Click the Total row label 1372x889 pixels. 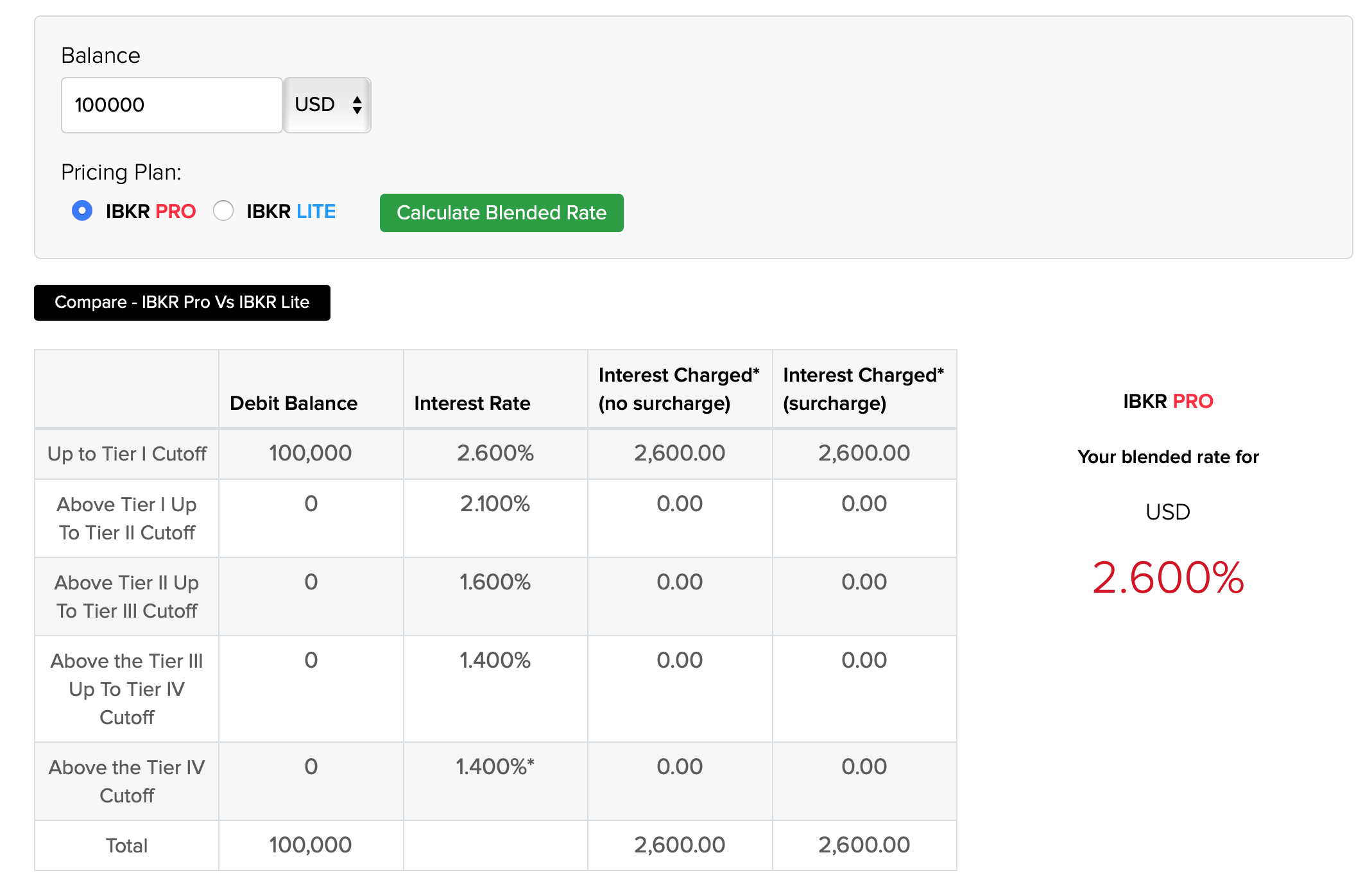click(x=127, y=846)
